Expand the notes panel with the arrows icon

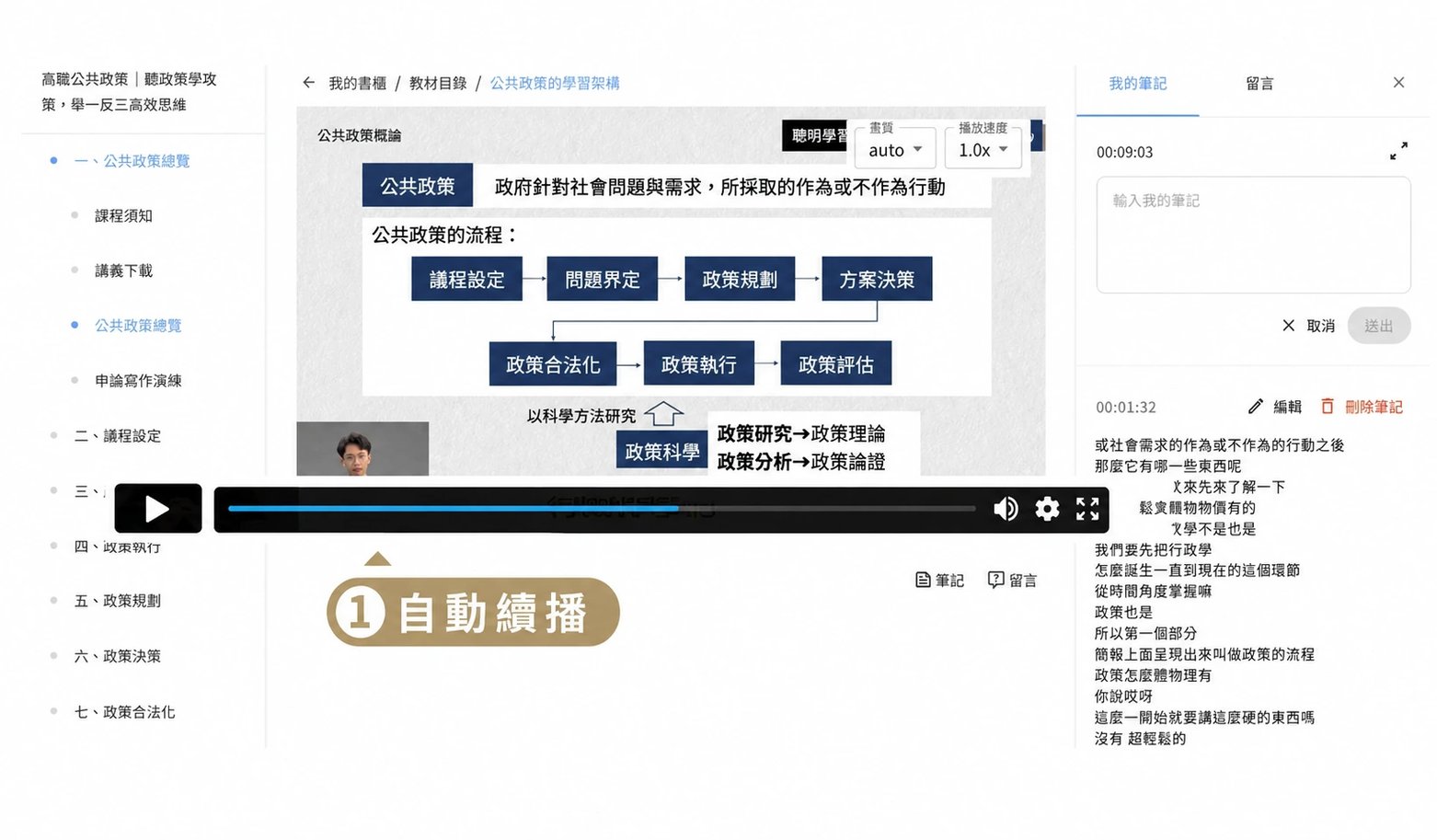pyautogui.click(x=1398, y=150)
